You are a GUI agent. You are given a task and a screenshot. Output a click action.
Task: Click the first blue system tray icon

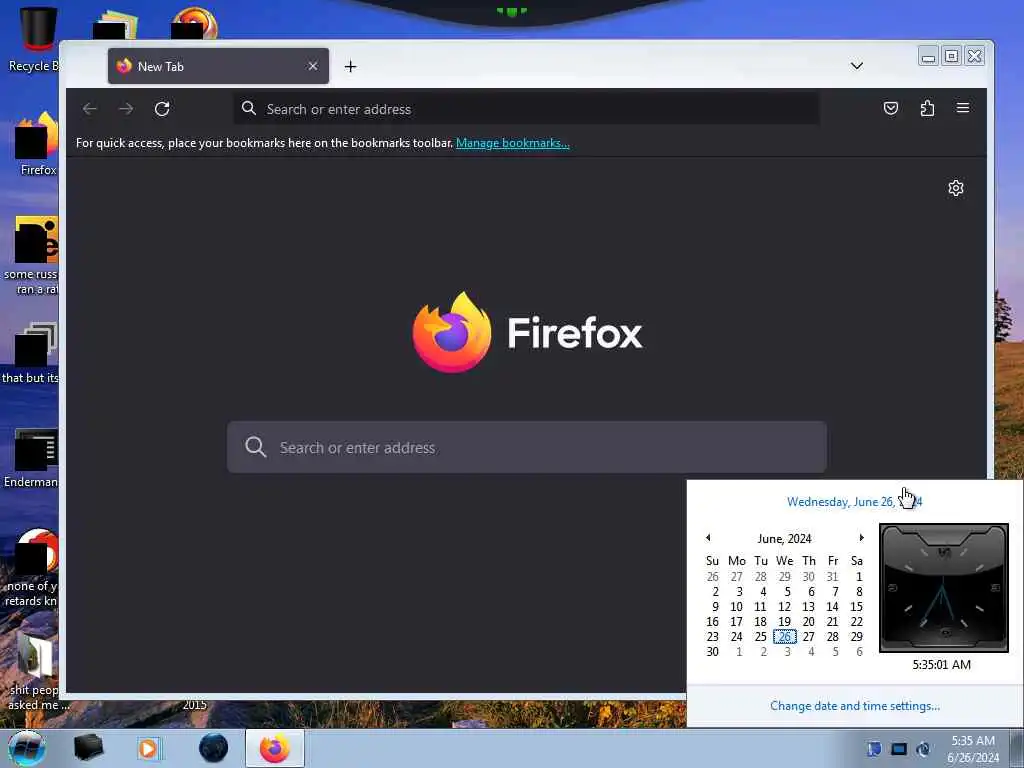tap(874, 749)
